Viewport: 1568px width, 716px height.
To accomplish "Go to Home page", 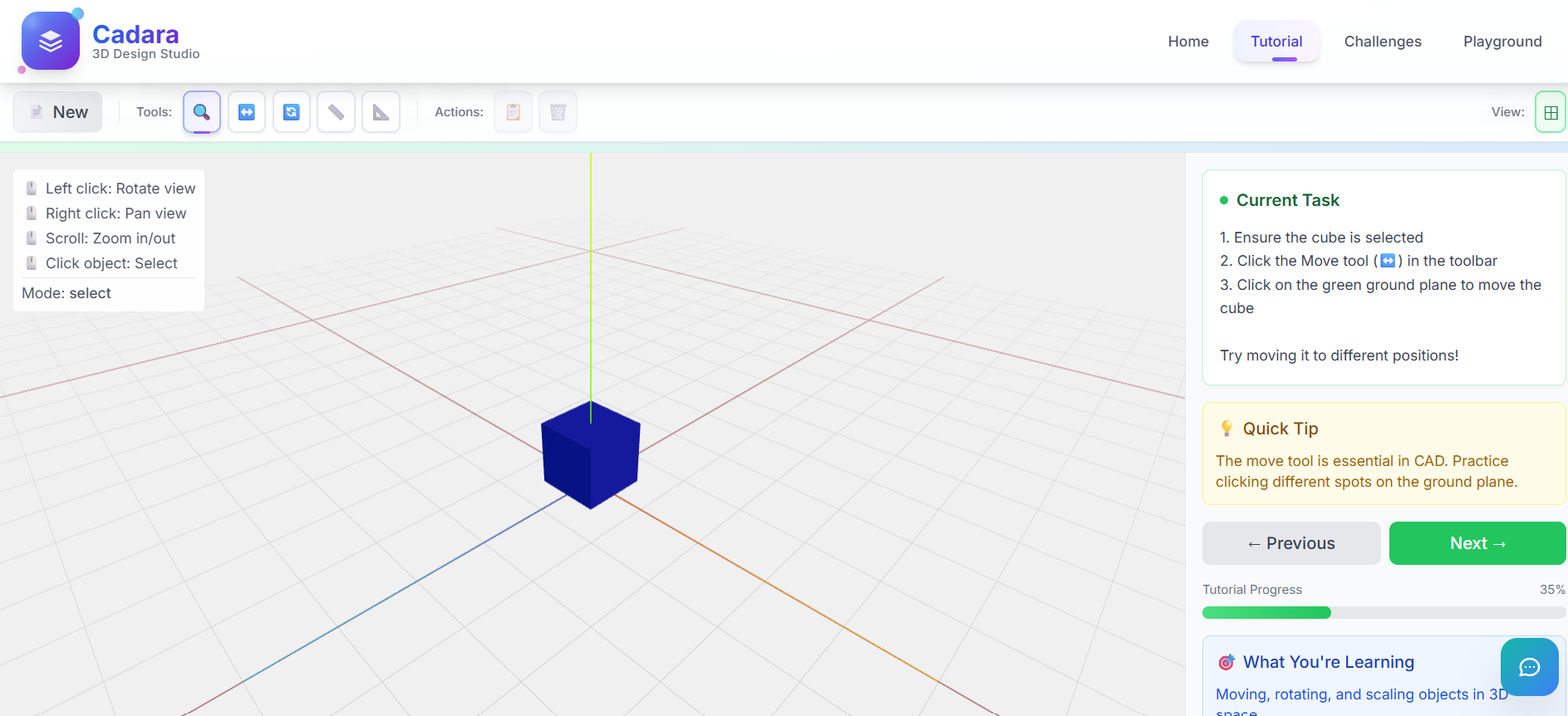I will (1188, 42).
